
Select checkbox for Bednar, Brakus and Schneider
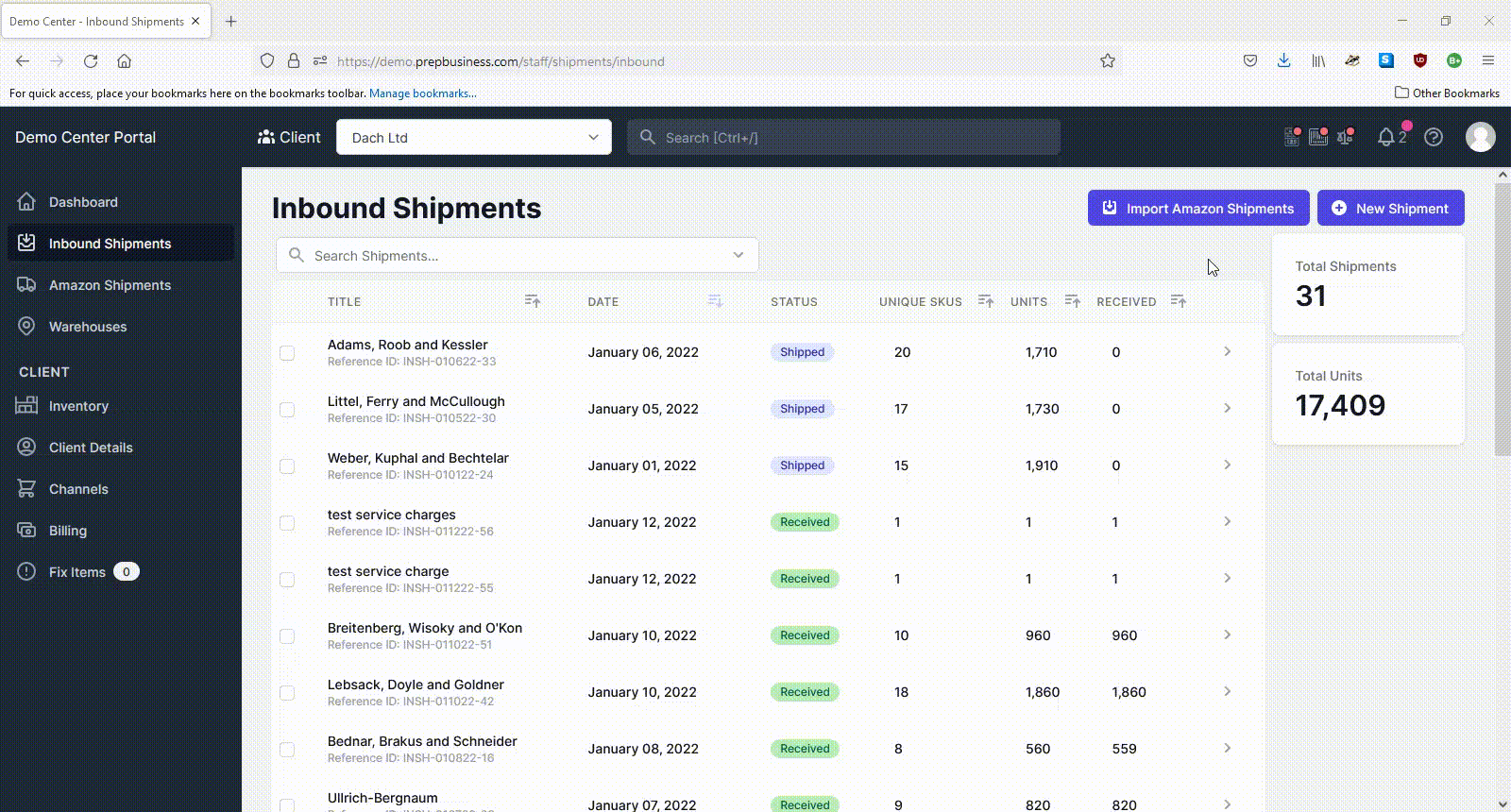(x=287, y=750)
